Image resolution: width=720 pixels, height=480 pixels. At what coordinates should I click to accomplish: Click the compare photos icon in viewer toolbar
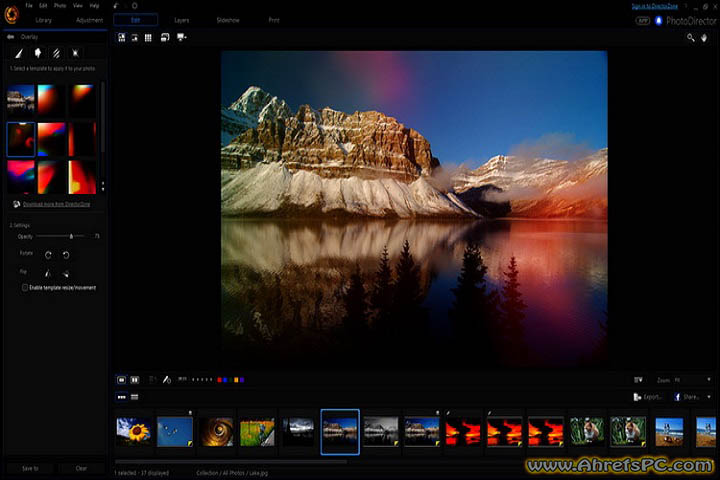click(165, 38)
